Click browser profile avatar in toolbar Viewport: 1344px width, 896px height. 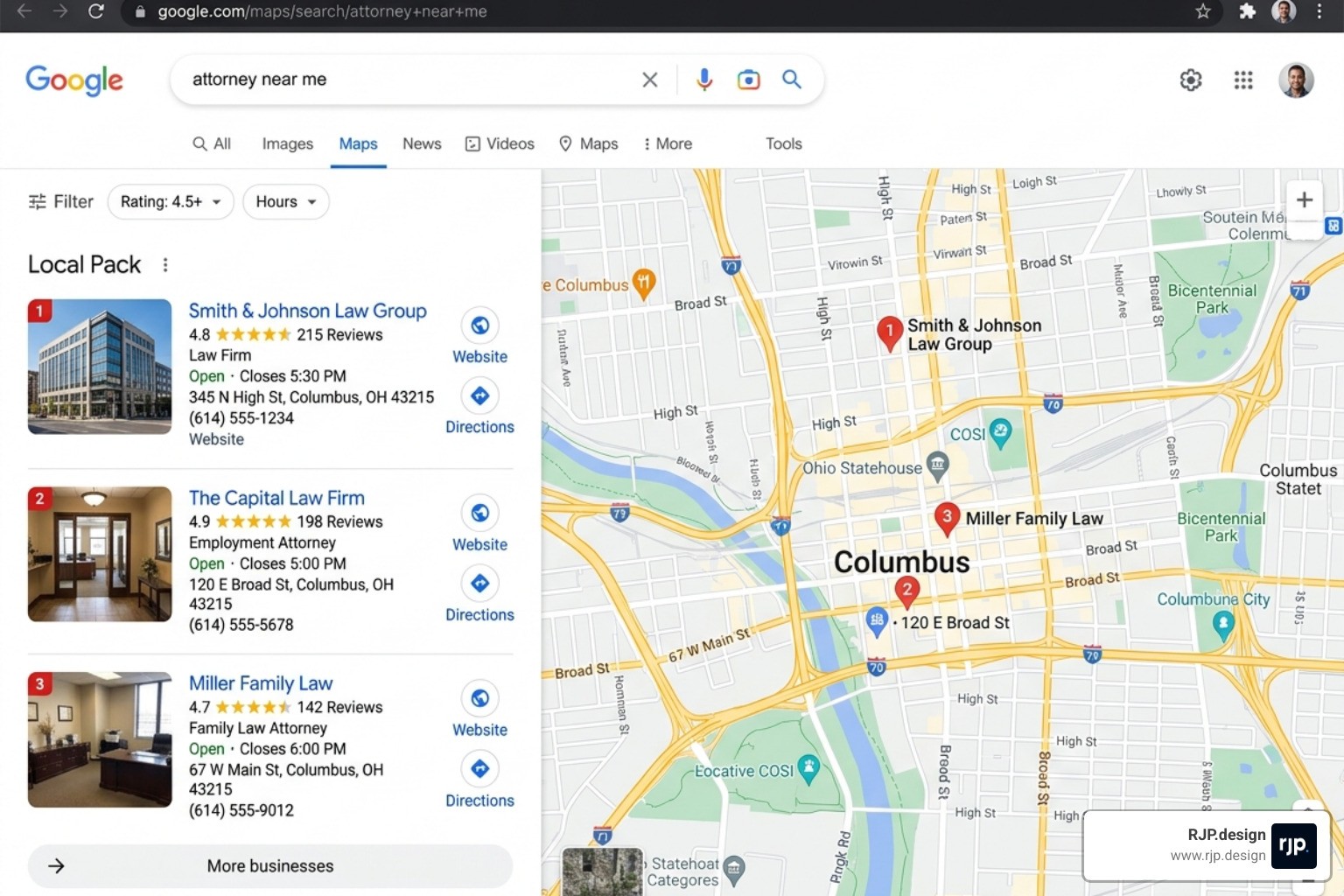[1284, 11]
